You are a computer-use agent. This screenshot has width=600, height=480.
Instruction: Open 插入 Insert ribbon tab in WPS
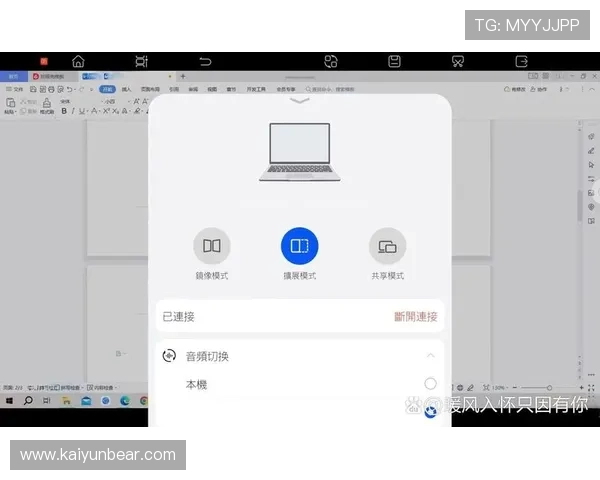(x=126, y=89)
